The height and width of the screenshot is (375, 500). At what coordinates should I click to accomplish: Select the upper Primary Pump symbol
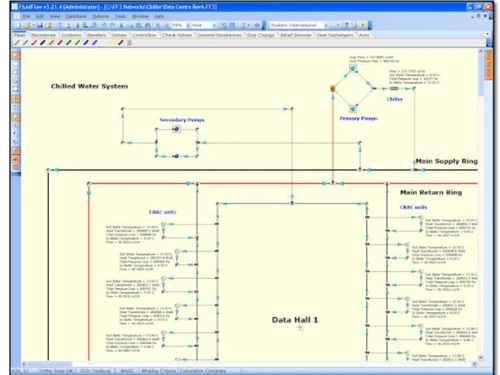(x=353, y=68)
